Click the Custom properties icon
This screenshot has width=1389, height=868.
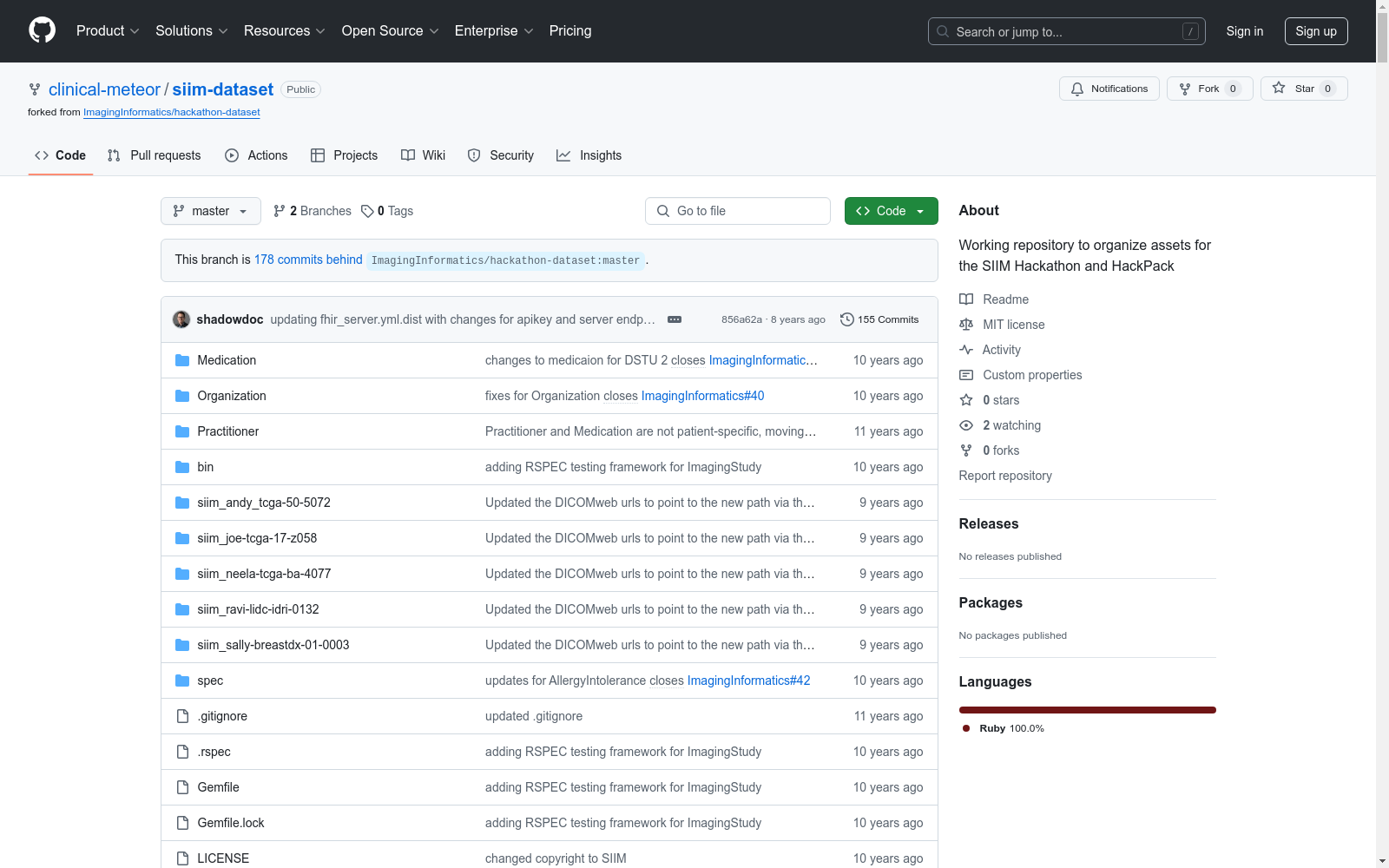pyautogui.click(x=966, y=375)
